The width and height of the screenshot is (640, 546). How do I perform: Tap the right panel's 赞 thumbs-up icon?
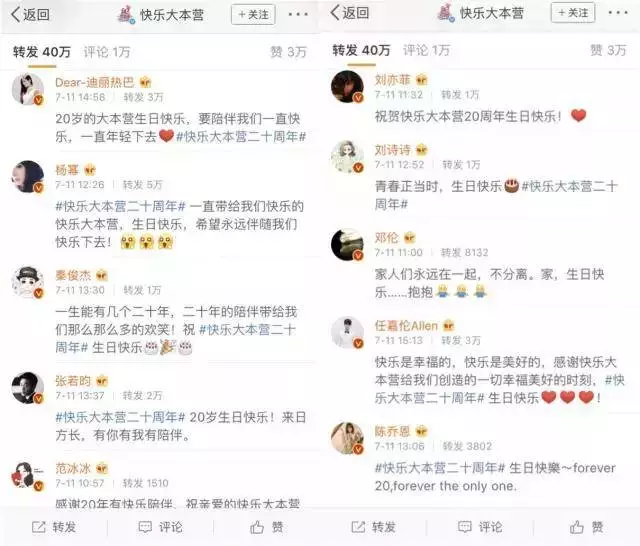click(x=576, y=527)
